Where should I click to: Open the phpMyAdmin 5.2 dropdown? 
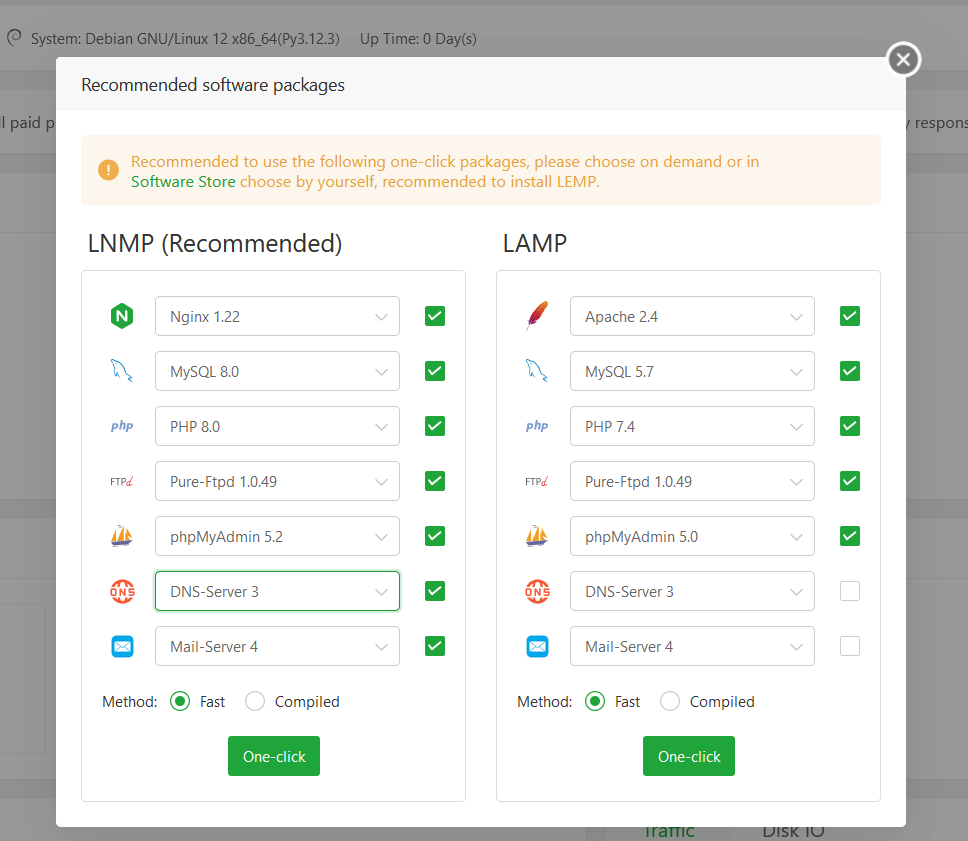click(x=277, y=536)
